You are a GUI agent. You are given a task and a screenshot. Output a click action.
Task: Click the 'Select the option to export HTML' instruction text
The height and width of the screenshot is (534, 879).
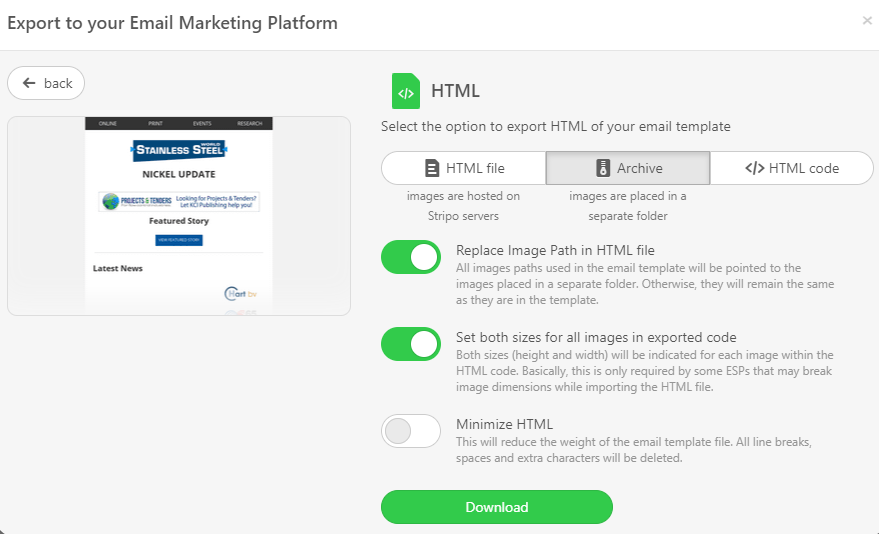pyautogui.click(x=556, y=127)
